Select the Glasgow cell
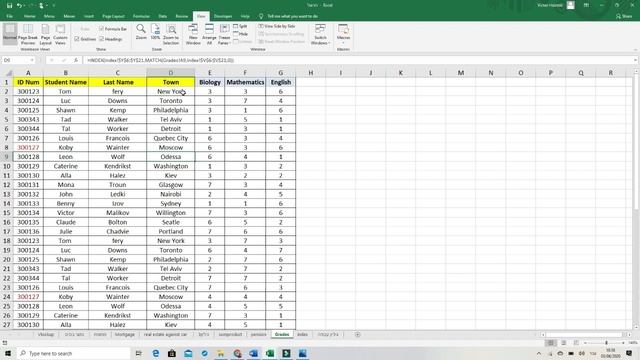 171,185
